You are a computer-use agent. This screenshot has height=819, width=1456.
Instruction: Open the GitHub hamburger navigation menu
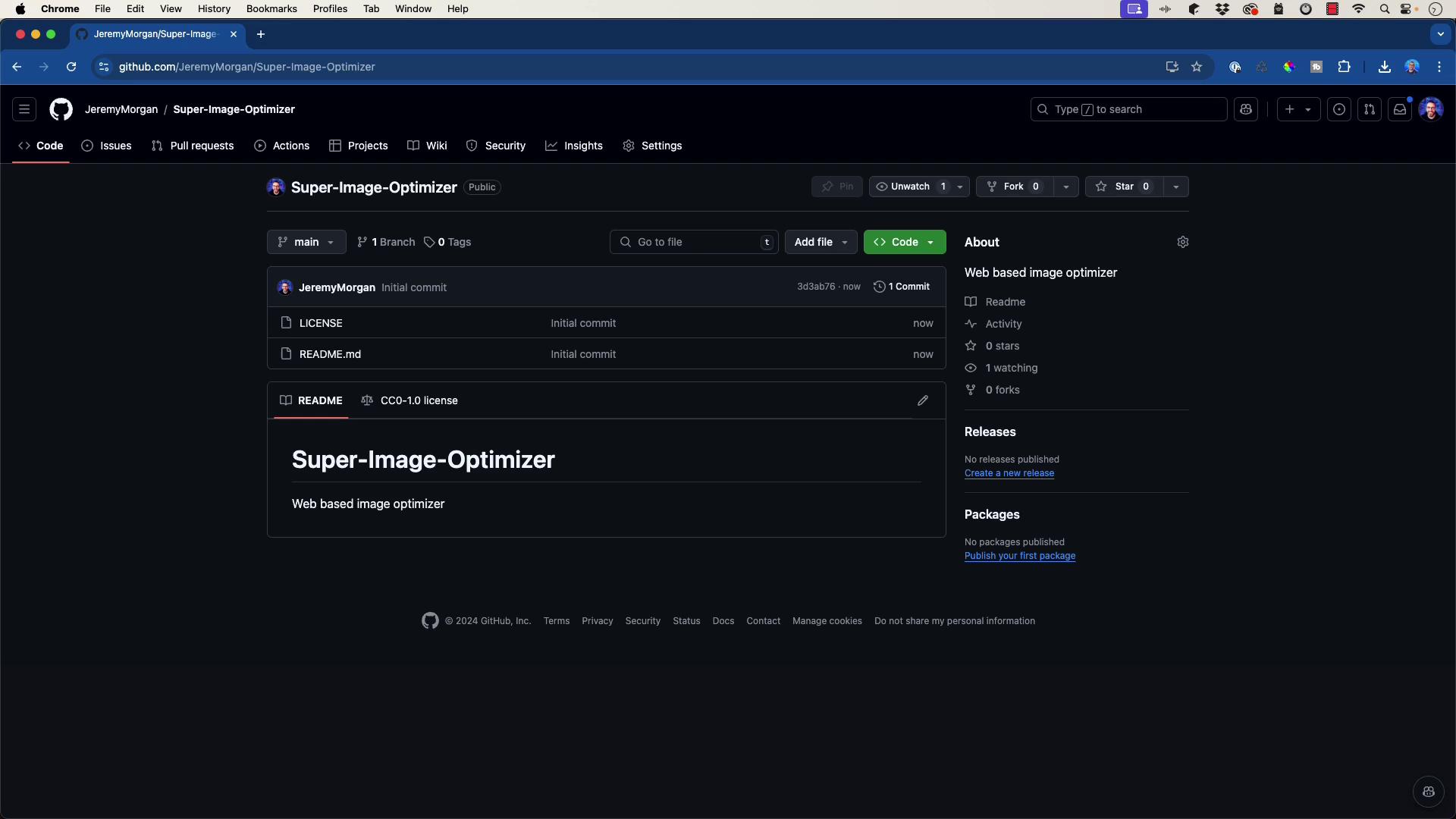pyautogui.click(x=24, y=109)
